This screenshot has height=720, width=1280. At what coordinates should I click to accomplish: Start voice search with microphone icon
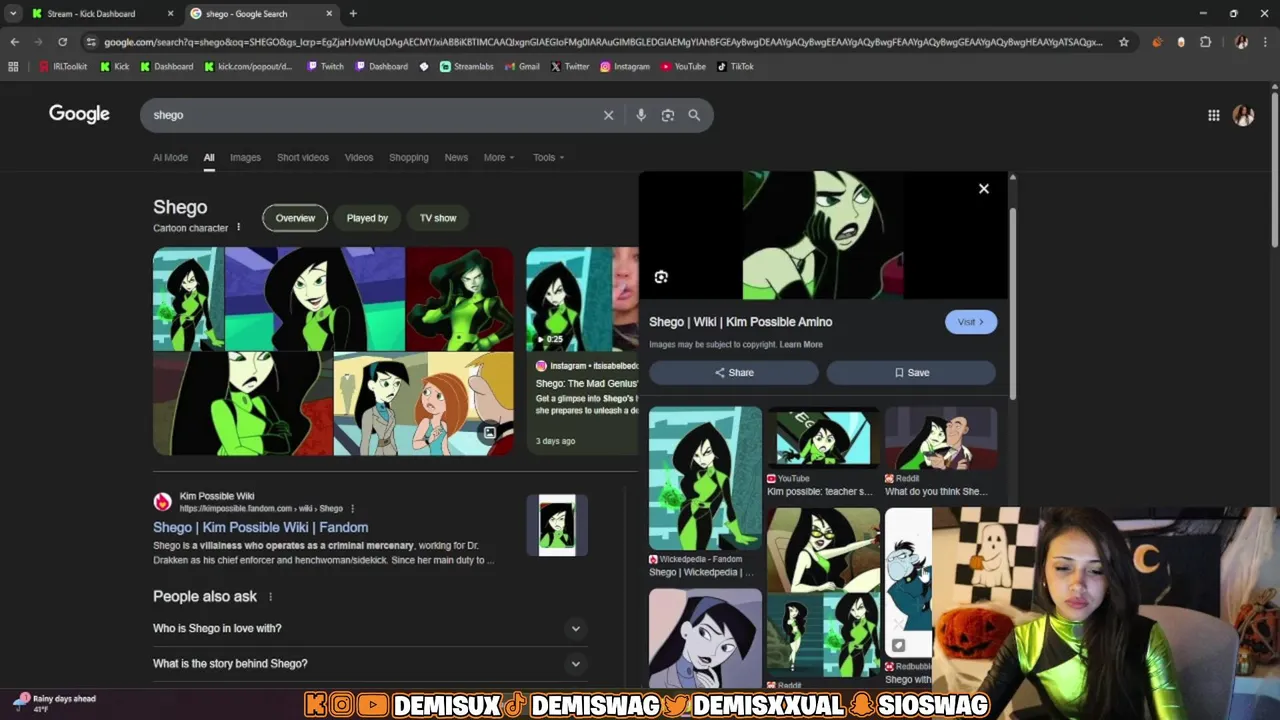click(x=641, y=115)
